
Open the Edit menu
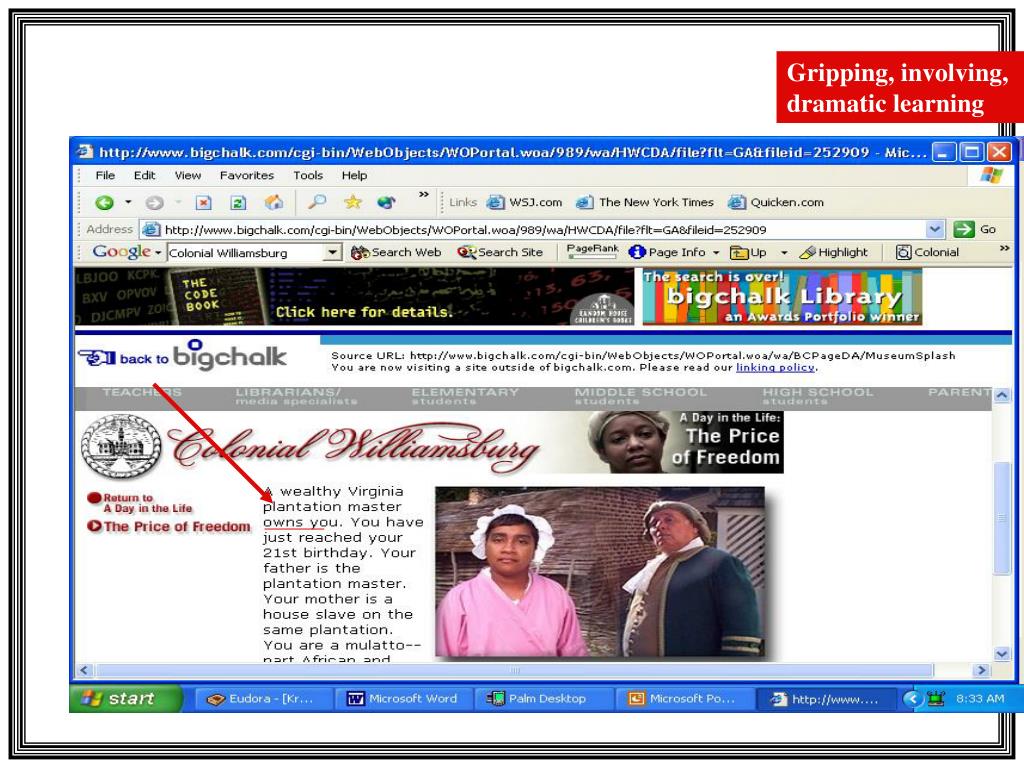(x=144, y=175)
